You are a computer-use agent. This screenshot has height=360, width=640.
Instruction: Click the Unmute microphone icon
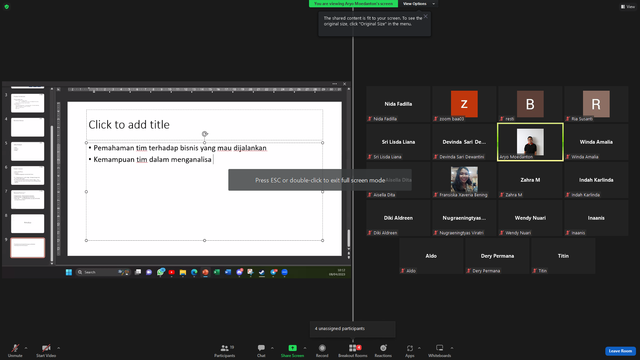15,348
